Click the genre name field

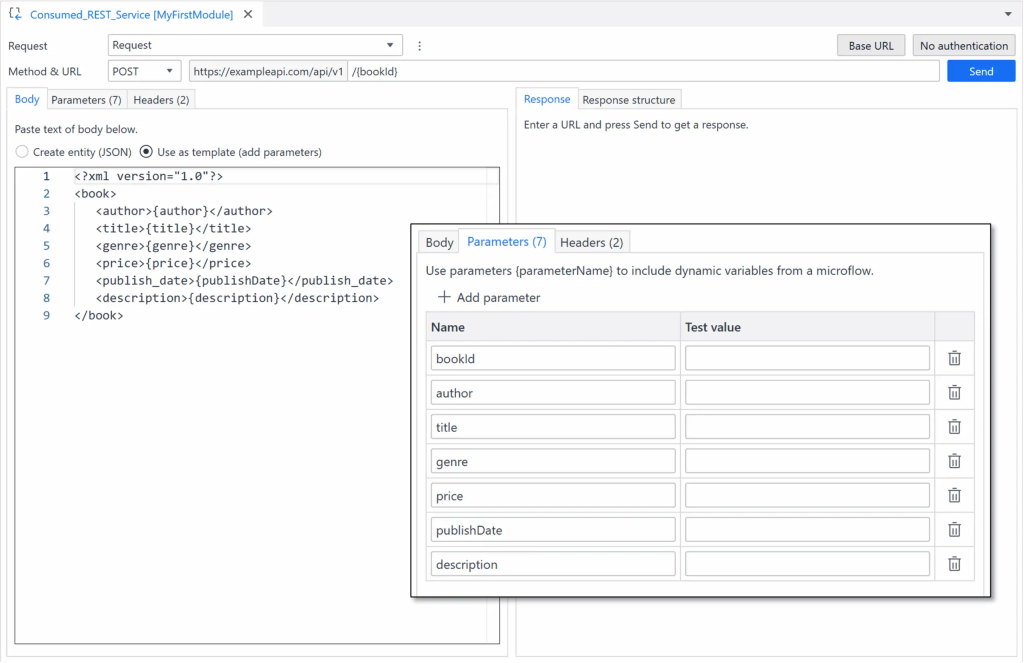(553, 461)
